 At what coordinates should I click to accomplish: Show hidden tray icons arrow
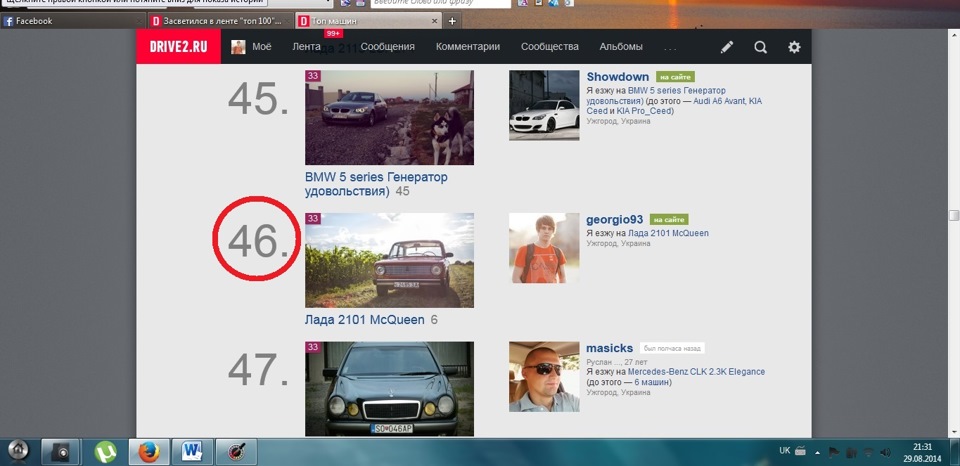point(817,453)
